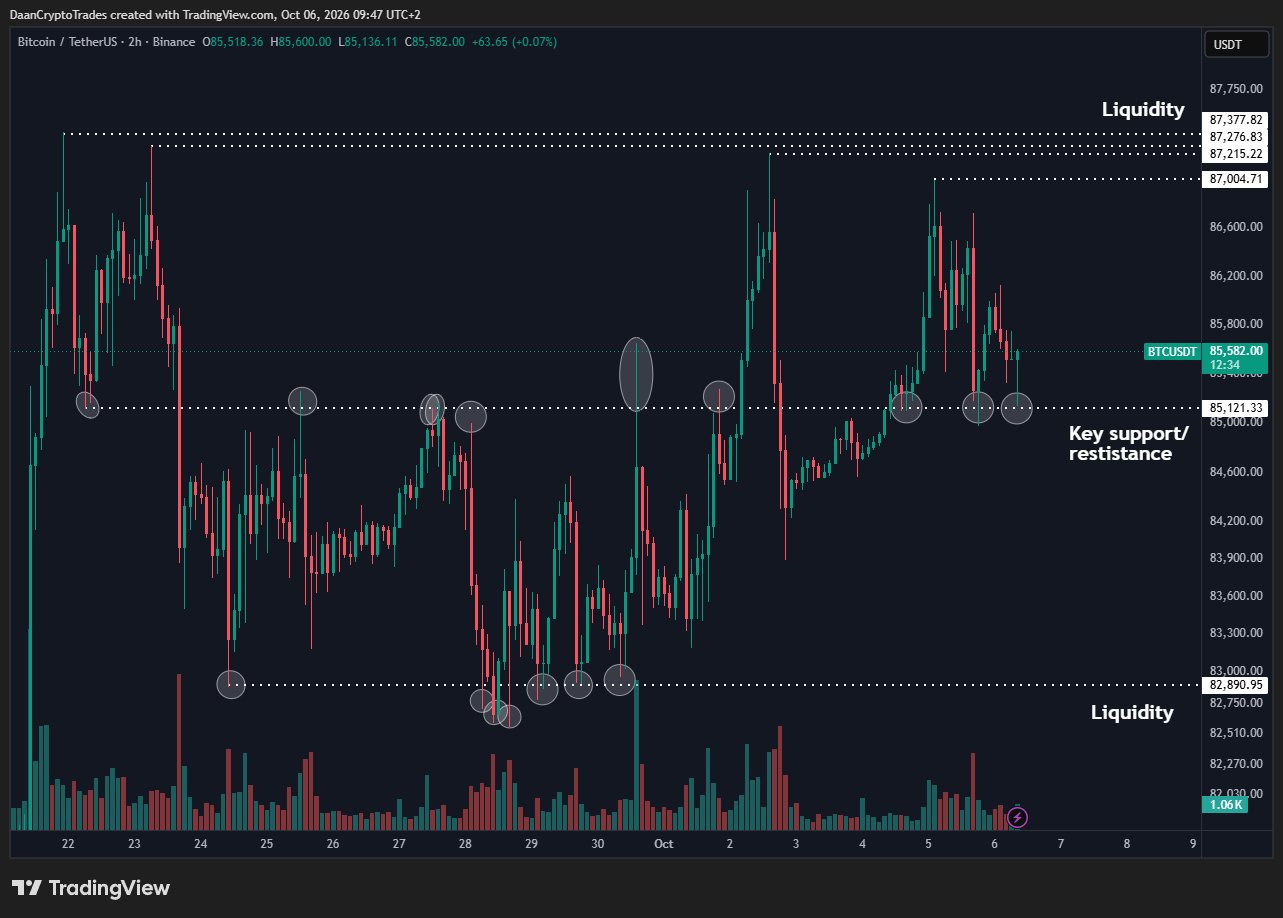Click the open value O85,518.36
1283x918 pixels.
[233, 42]
